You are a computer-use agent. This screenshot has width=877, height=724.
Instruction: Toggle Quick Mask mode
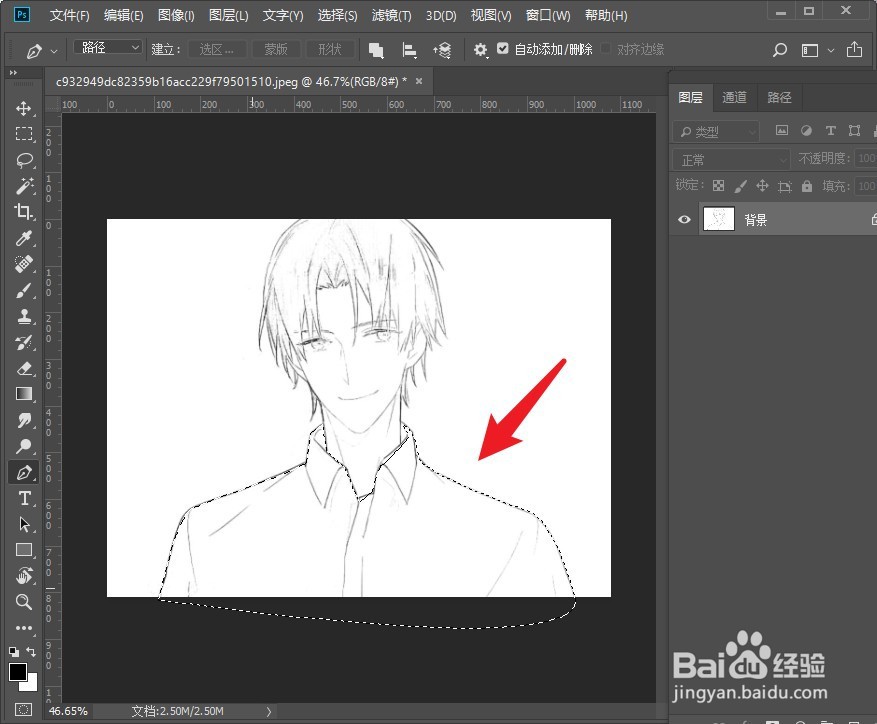point(23,709)
